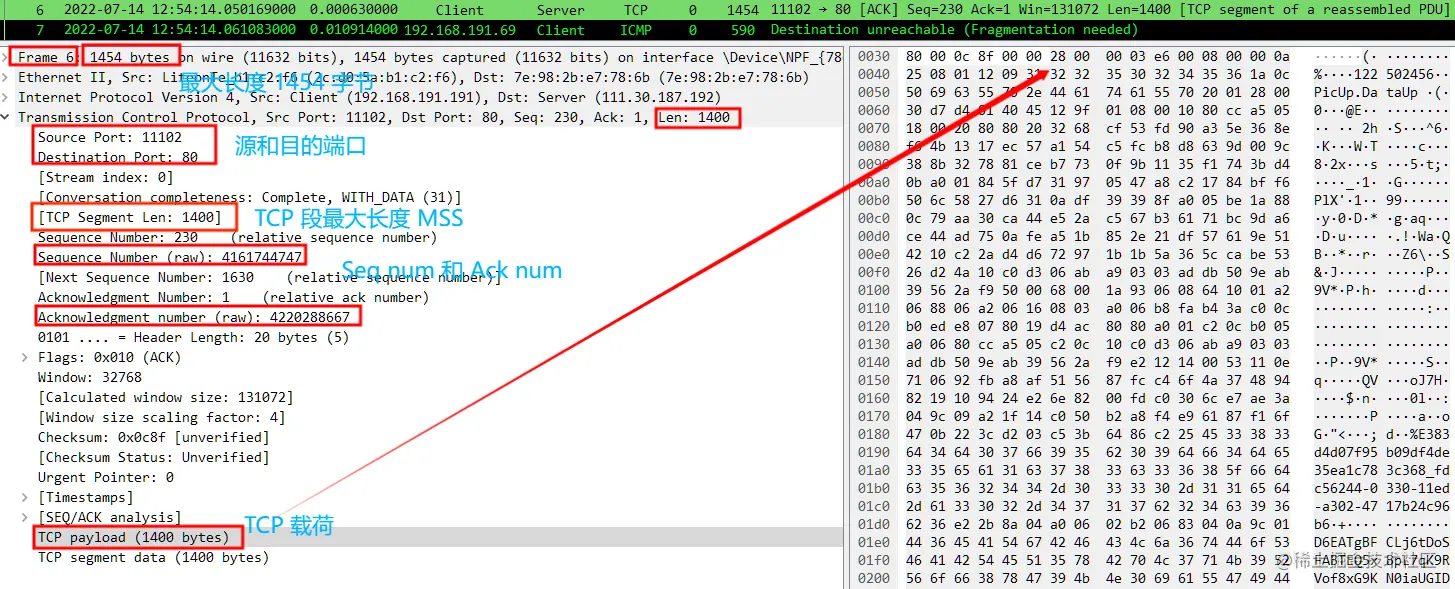The width and height of the screenshot is (1455, 589).
Task: Select the [Stream index: 0] line
Action: coord(105,177)
